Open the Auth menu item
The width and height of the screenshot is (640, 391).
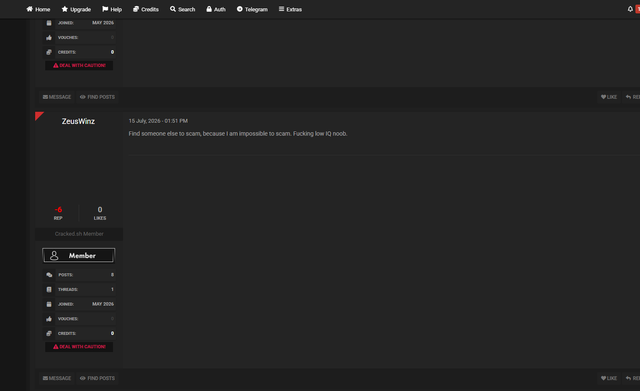tap(216, 9)
